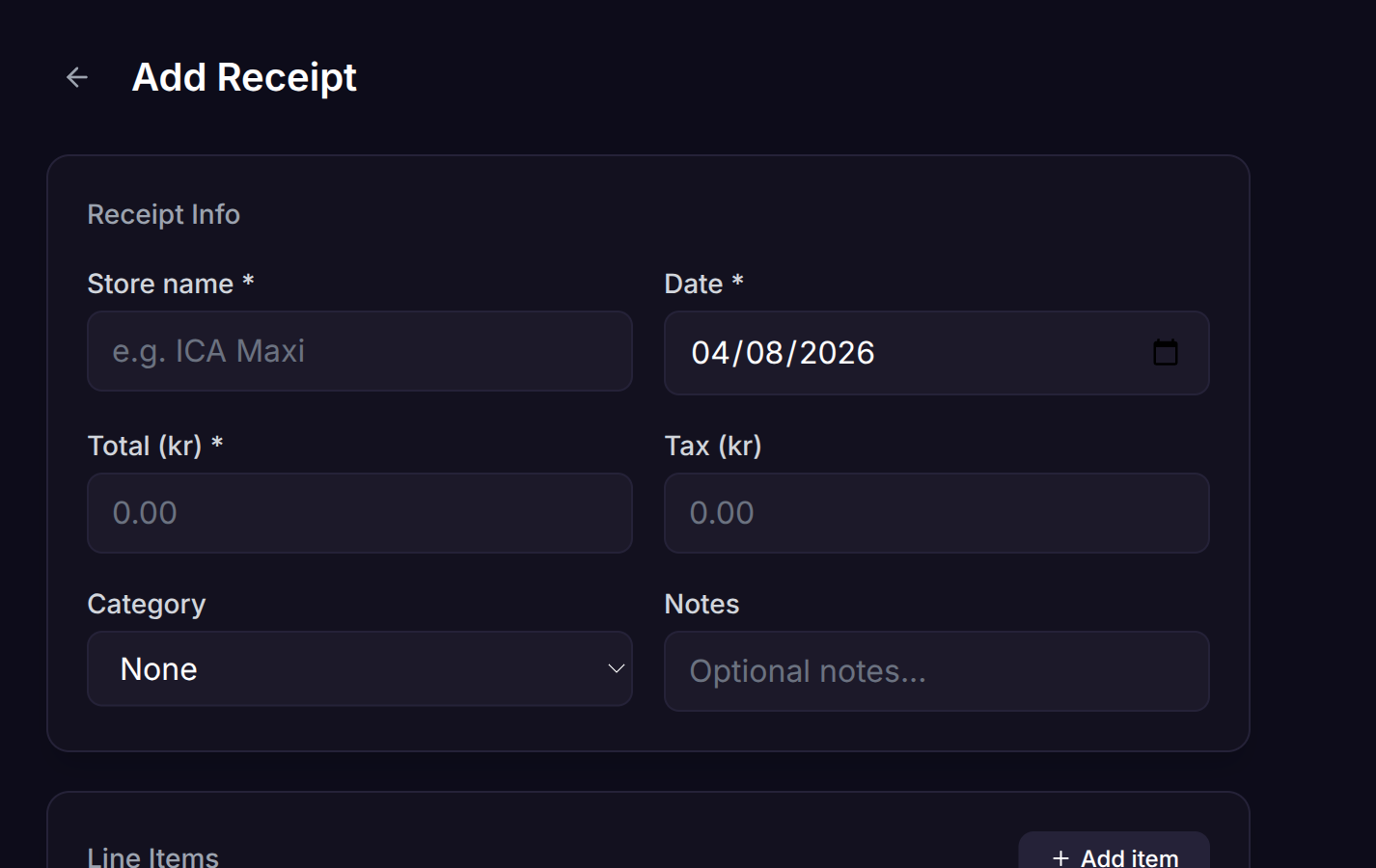Click the Store name required field label
Viewport: 1376px width, 868px height.
pos(170,283)
